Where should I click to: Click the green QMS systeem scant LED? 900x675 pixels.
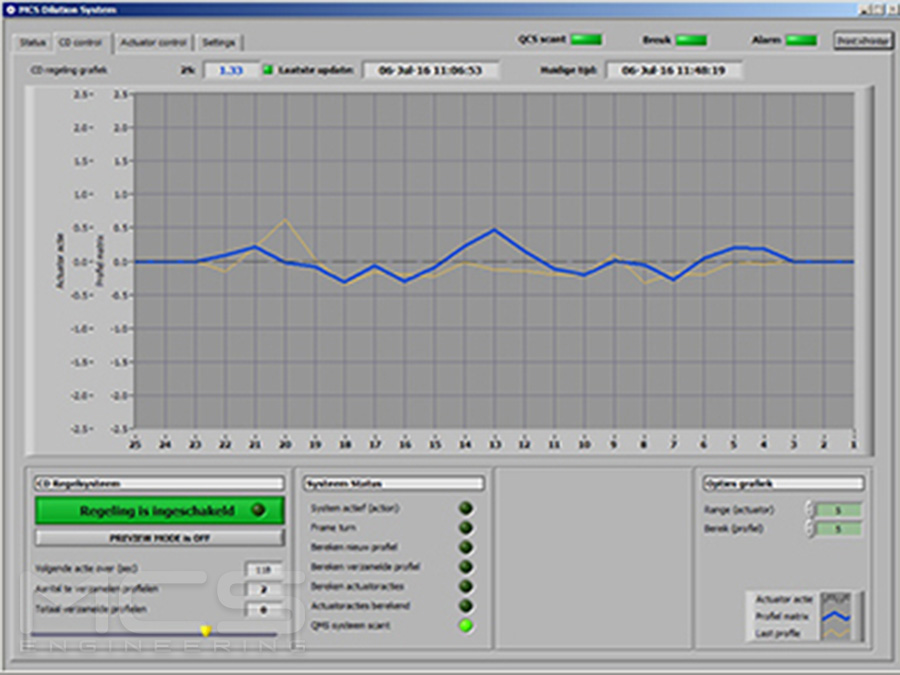[465, 625]
